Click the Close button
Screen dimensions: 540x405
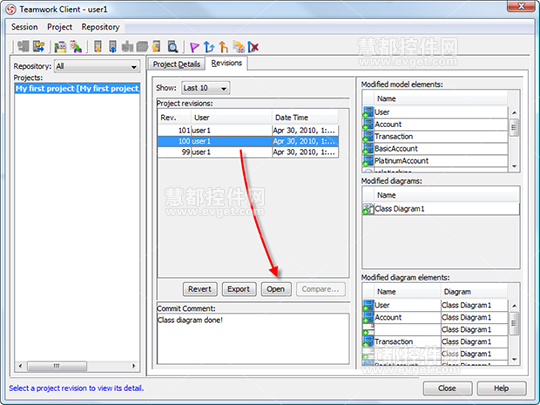coord(447,388)
